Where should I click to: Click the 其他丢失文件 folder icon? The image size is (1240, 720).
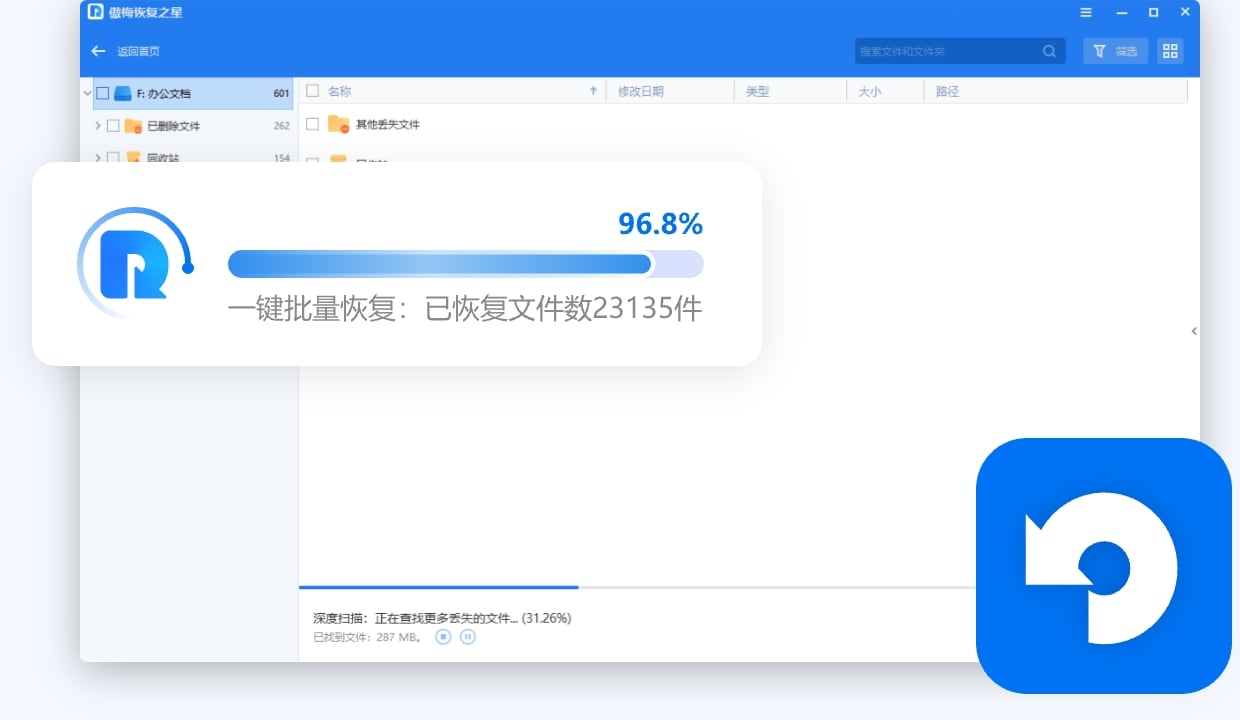pyautogui.click(x=338, y=125)
